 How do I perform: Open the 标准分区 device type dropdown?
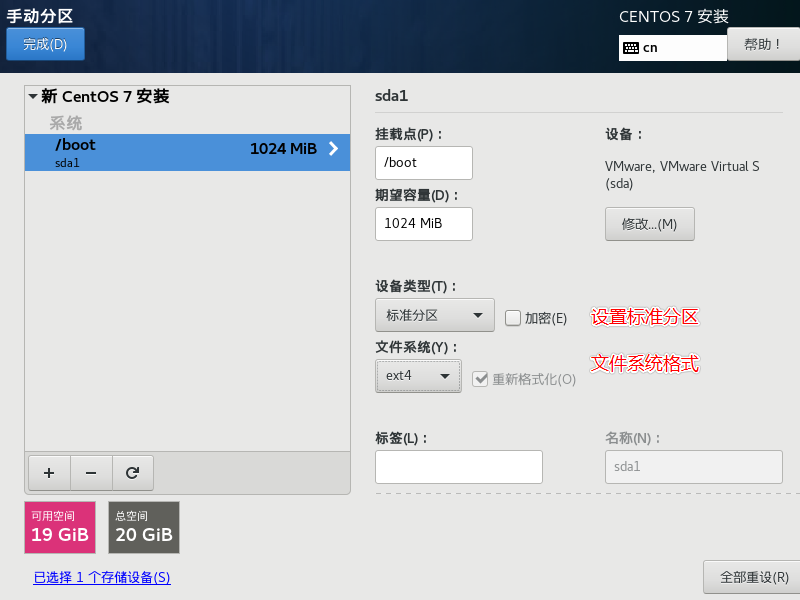(435, 315)
